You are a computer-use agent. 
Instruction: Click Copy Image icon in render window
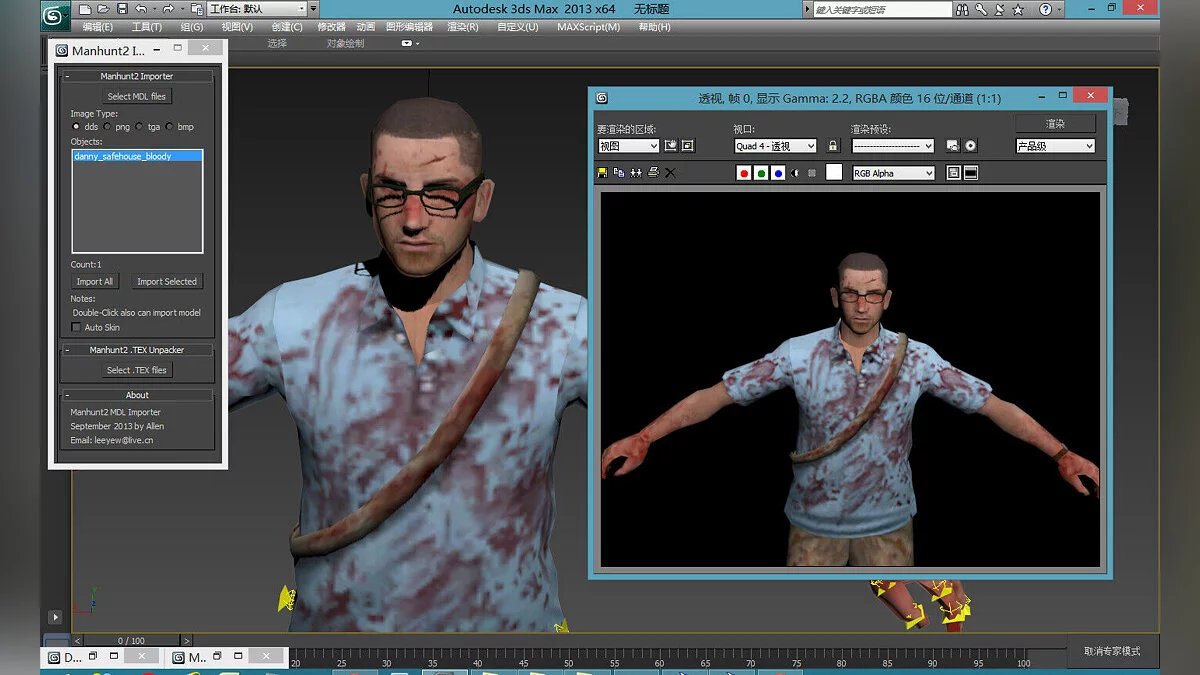click(619, 173)
